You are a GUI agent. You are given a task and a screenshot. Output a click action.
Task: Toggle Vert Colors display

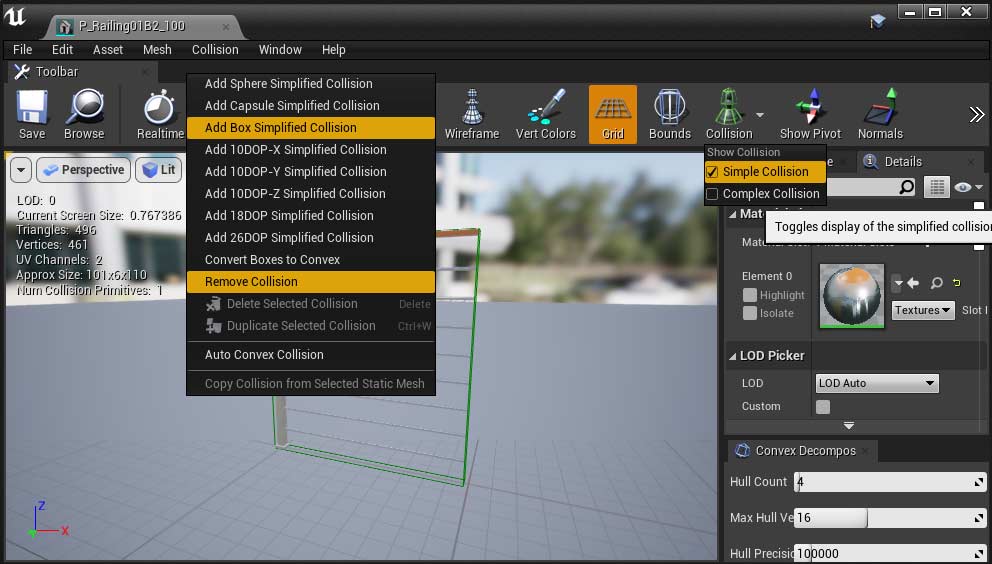(545, 113)
